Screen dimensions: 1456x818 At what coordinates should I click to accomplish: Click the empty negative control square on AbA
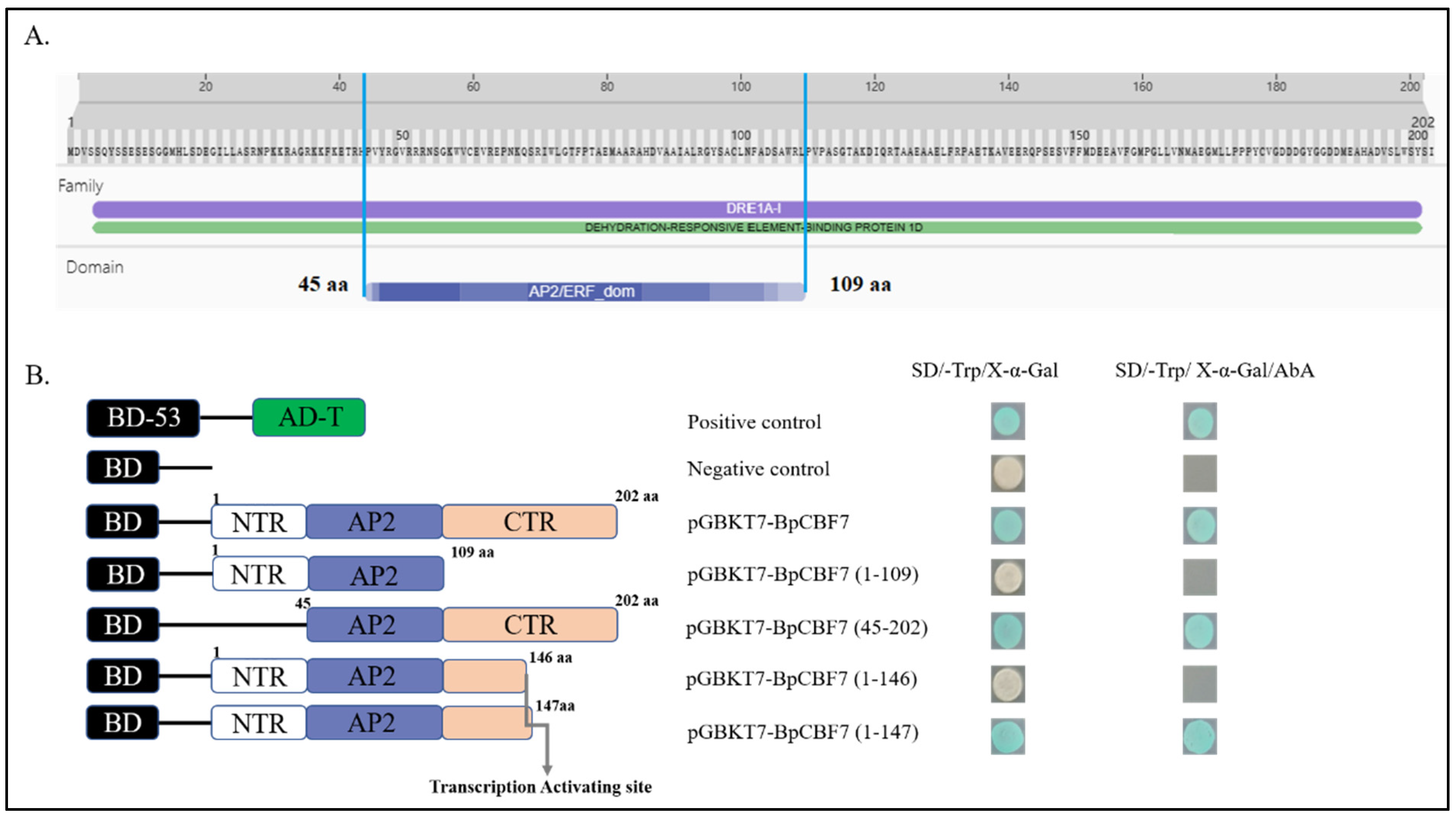tap(1199, 473)
